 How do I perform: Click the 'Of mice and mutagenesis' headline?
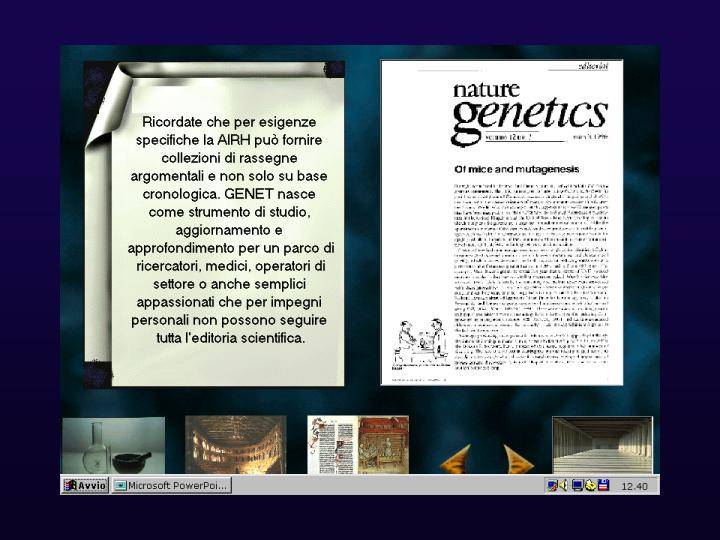click(x=517, y=169)
